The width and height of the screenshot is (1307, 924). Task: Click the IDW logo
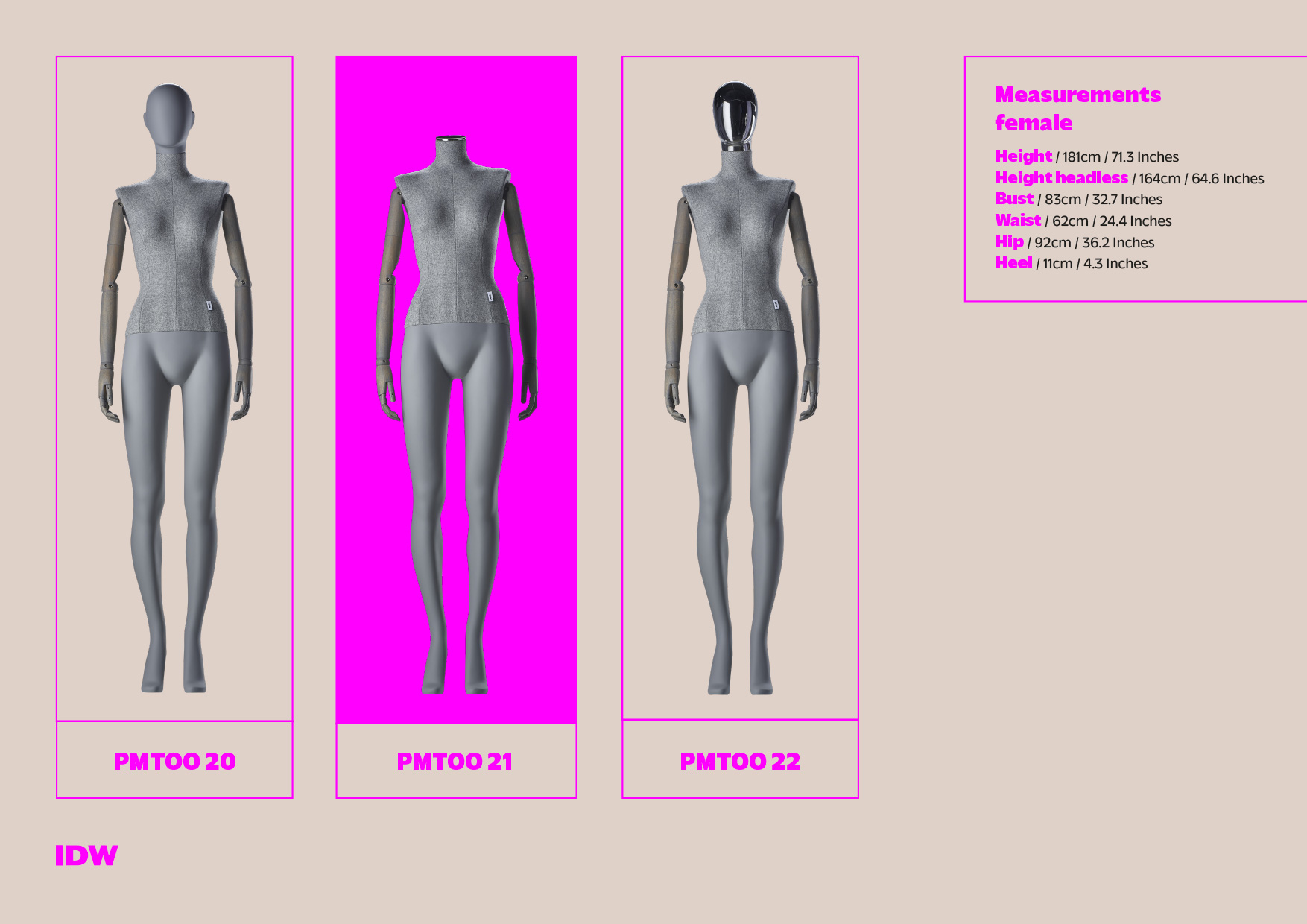click(86, 855)
